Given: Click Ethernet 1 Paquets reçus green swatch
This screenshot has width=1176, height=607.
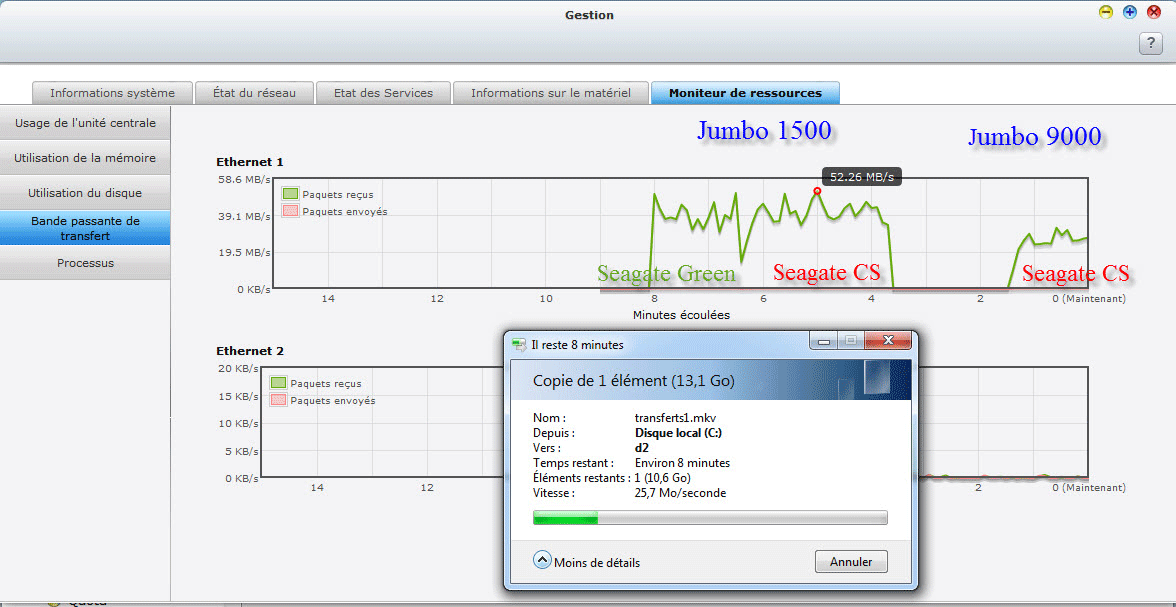Looking at the screenshot, I should (x=290, y=194).
